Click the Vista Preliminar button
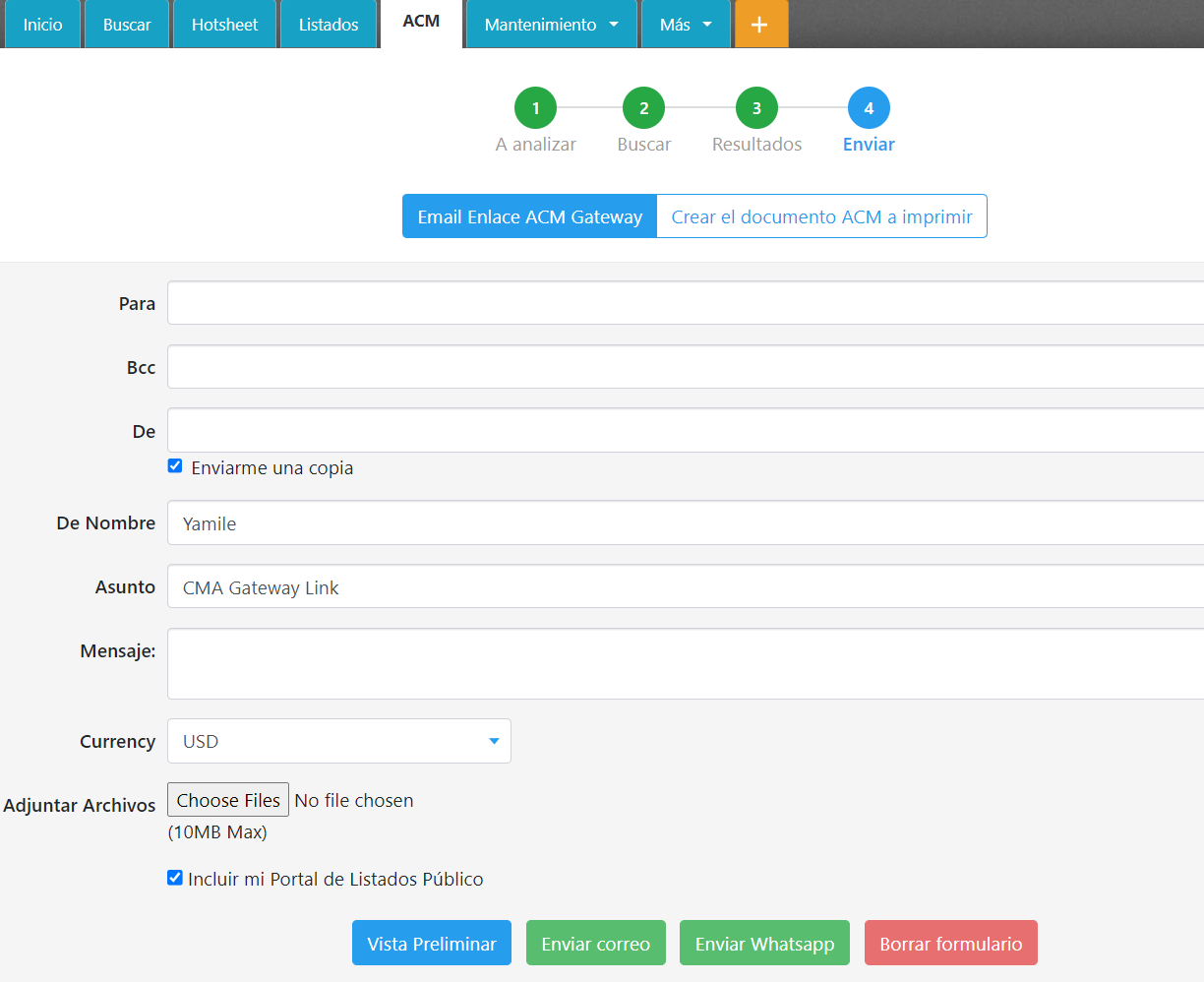Viewport: 1204px width, 982px height. [x=432, y=943]
